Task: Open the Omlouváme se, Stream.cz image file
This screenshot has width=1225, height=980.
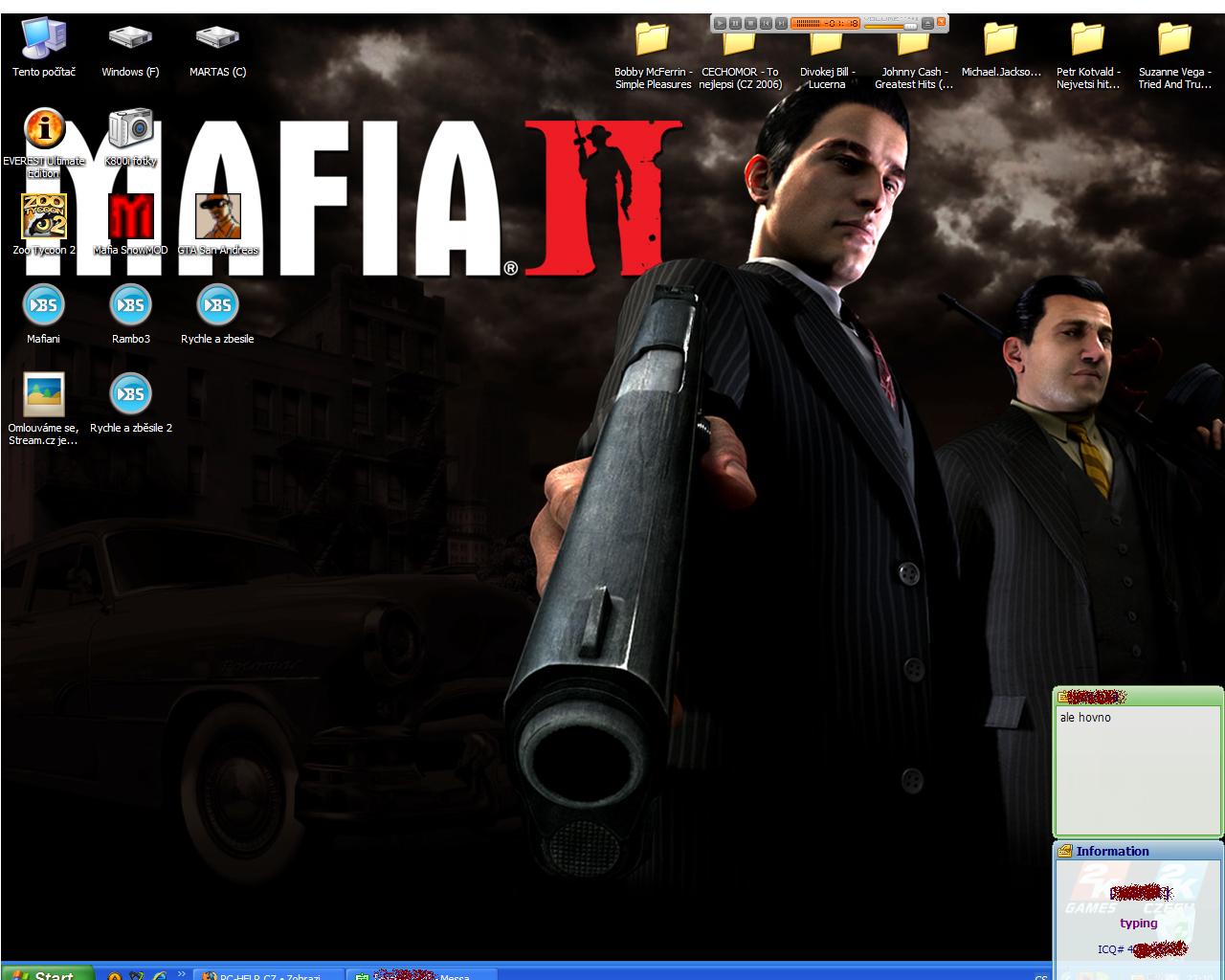Action: pos(44,410)
